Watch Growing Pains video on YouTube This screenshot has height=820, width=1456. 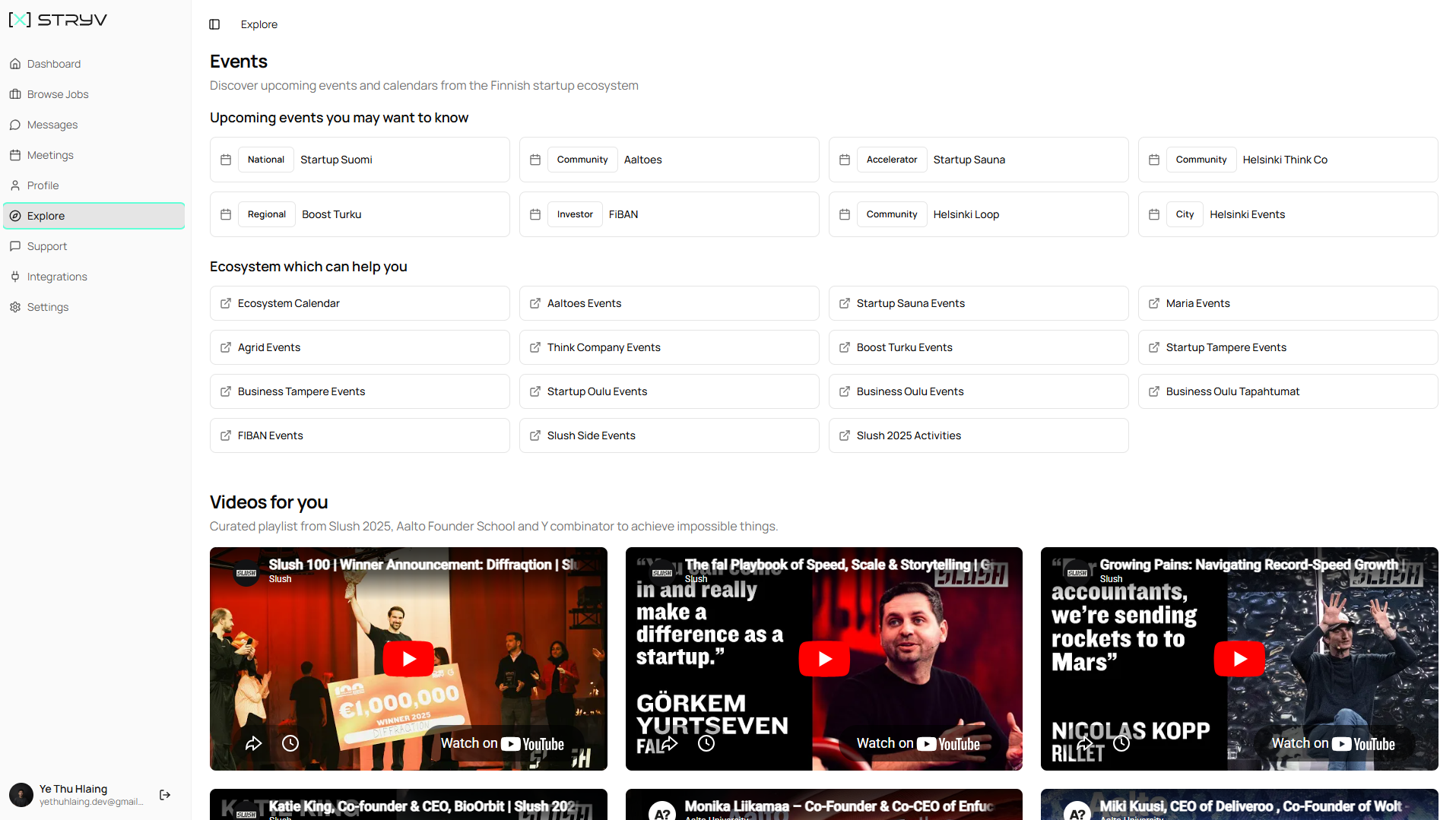pyautogui.click(x=1334, y=744)
